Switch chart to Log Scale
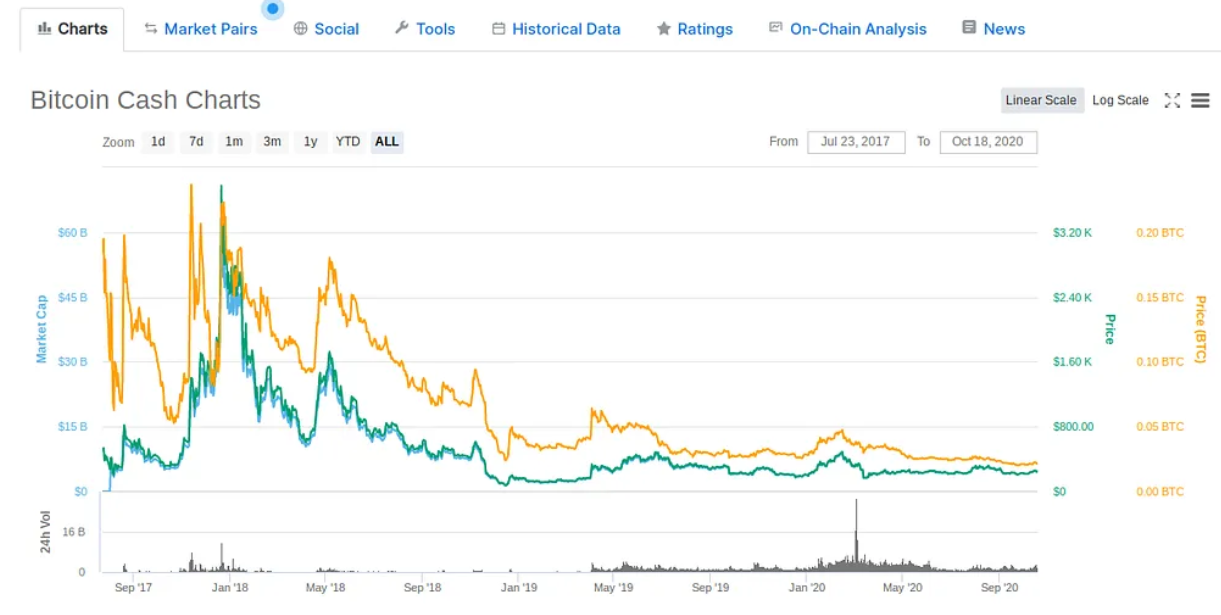Image resolution: width=1221 pixels, height=615 pixels. pyautogui.click(x=1120, y=100)
